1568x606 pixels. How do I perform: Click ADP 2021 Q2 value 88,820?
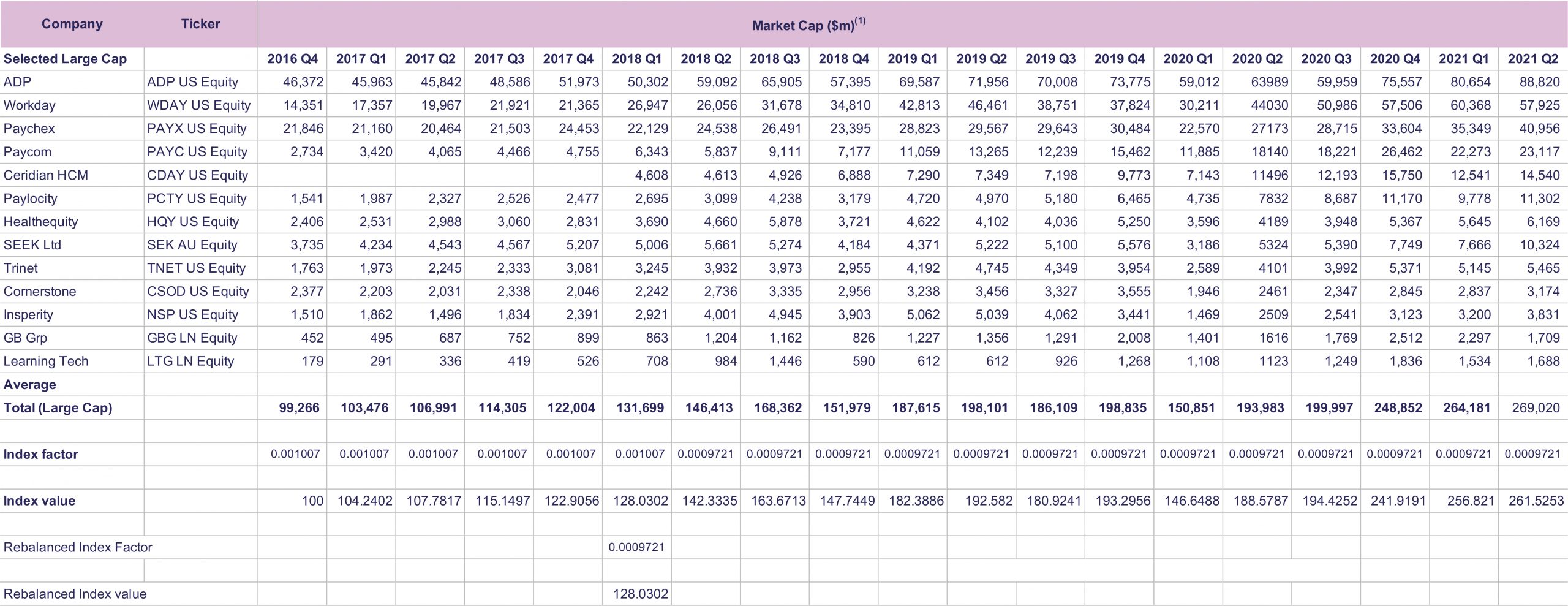(1539, 82)
